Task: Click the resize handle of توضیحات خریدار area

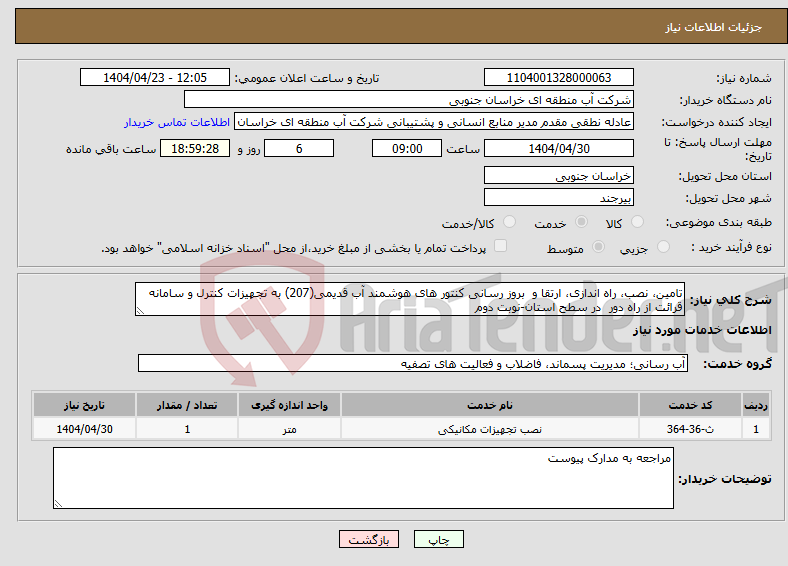Action: pyautogui.click(x=58, y=504)
